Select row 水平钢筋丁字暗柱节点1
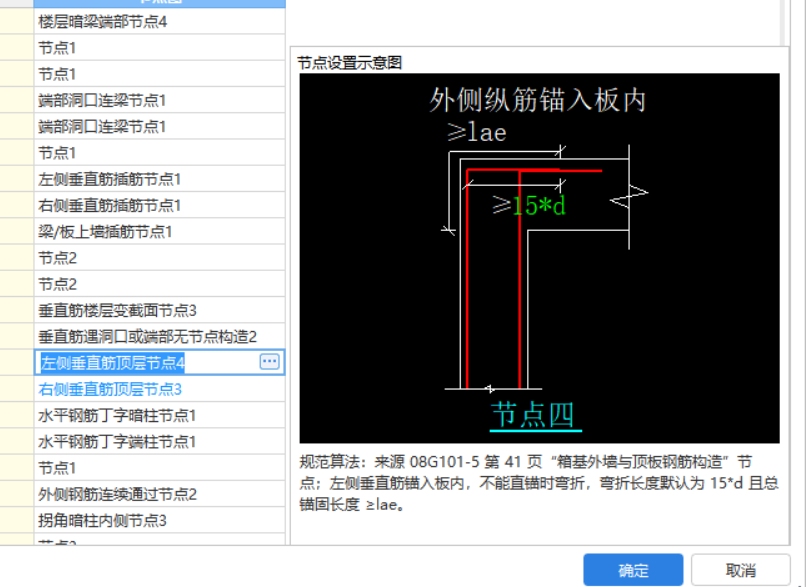The height and width of the screenshot is (587, 806). pyautogui.click(x=159, y=415)
